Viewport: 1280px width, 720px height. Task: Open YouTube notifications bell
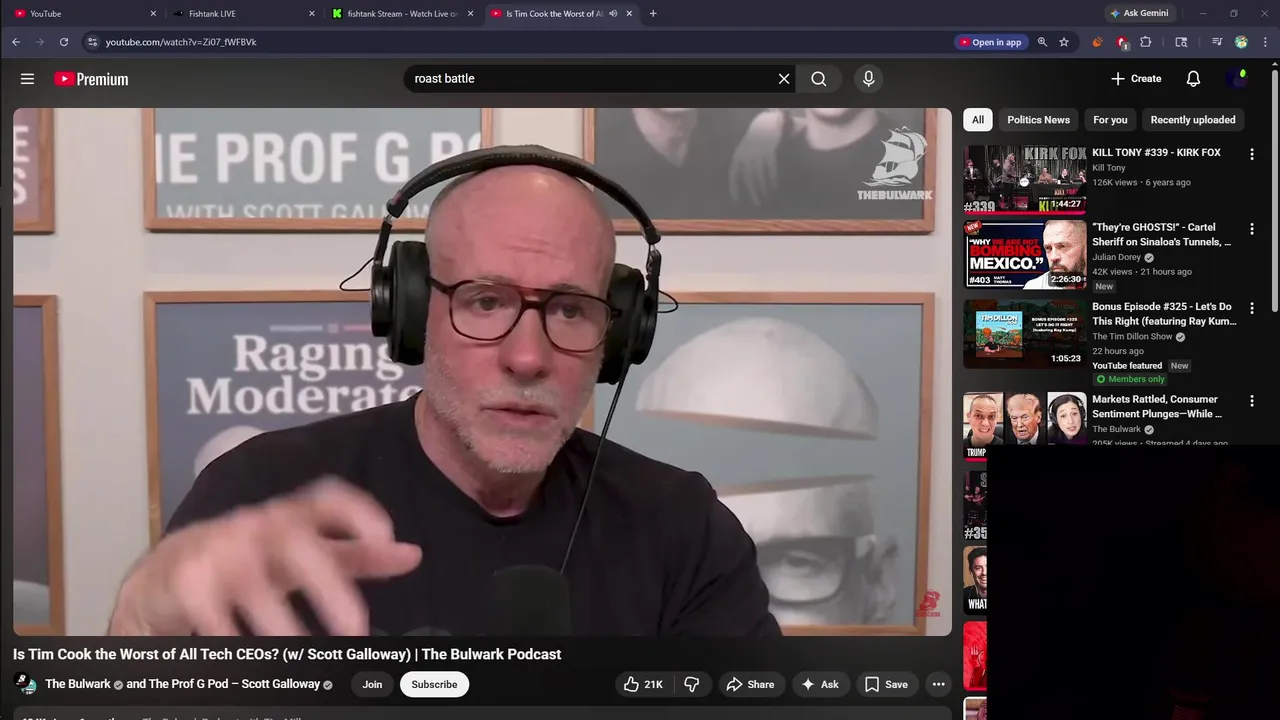pyautogui.click(x=1193, y=79)
